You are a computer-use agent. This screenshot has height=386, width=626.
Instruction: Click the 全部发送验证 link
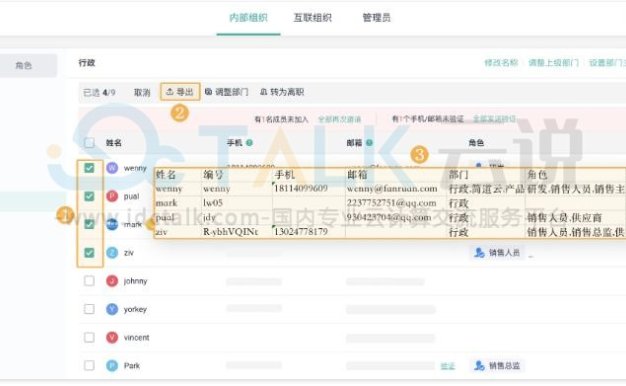pos(494,119)
